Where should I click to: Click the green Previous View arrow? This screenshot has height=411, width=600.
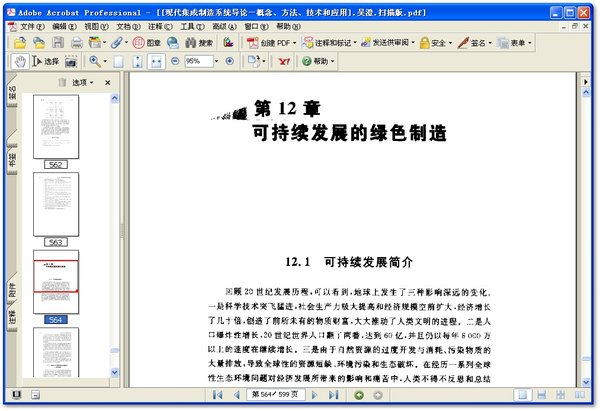click(359, 395)
